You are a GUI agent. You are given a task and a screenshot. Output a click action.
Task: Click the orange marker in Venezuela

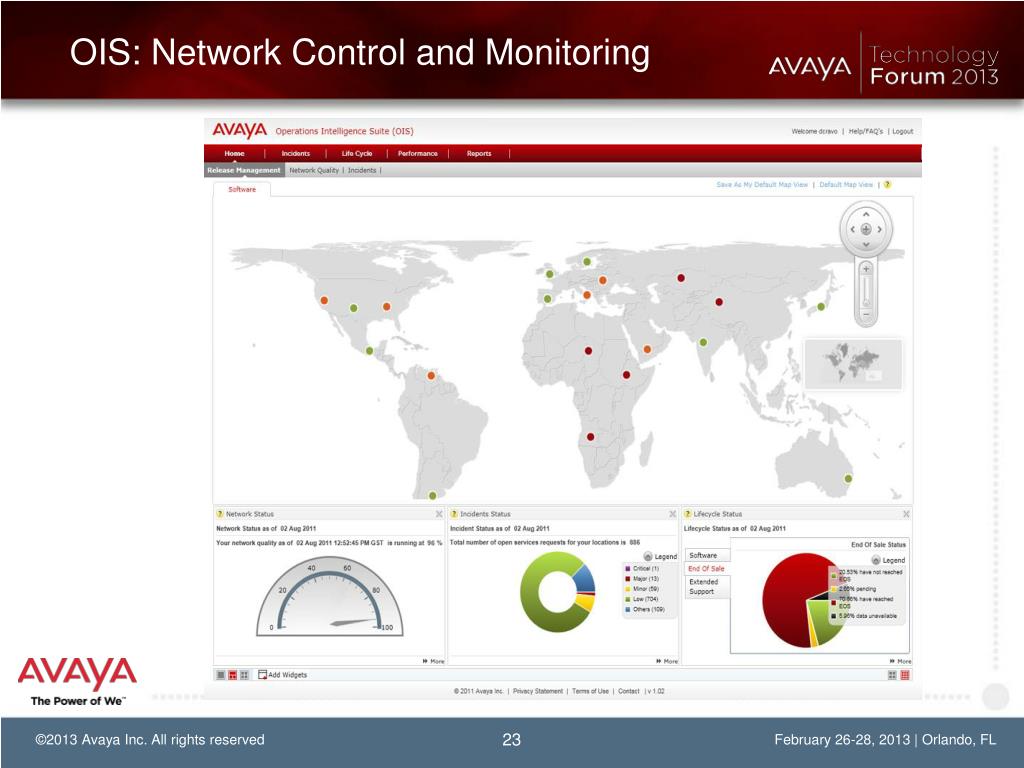click(x=431, y=376)
